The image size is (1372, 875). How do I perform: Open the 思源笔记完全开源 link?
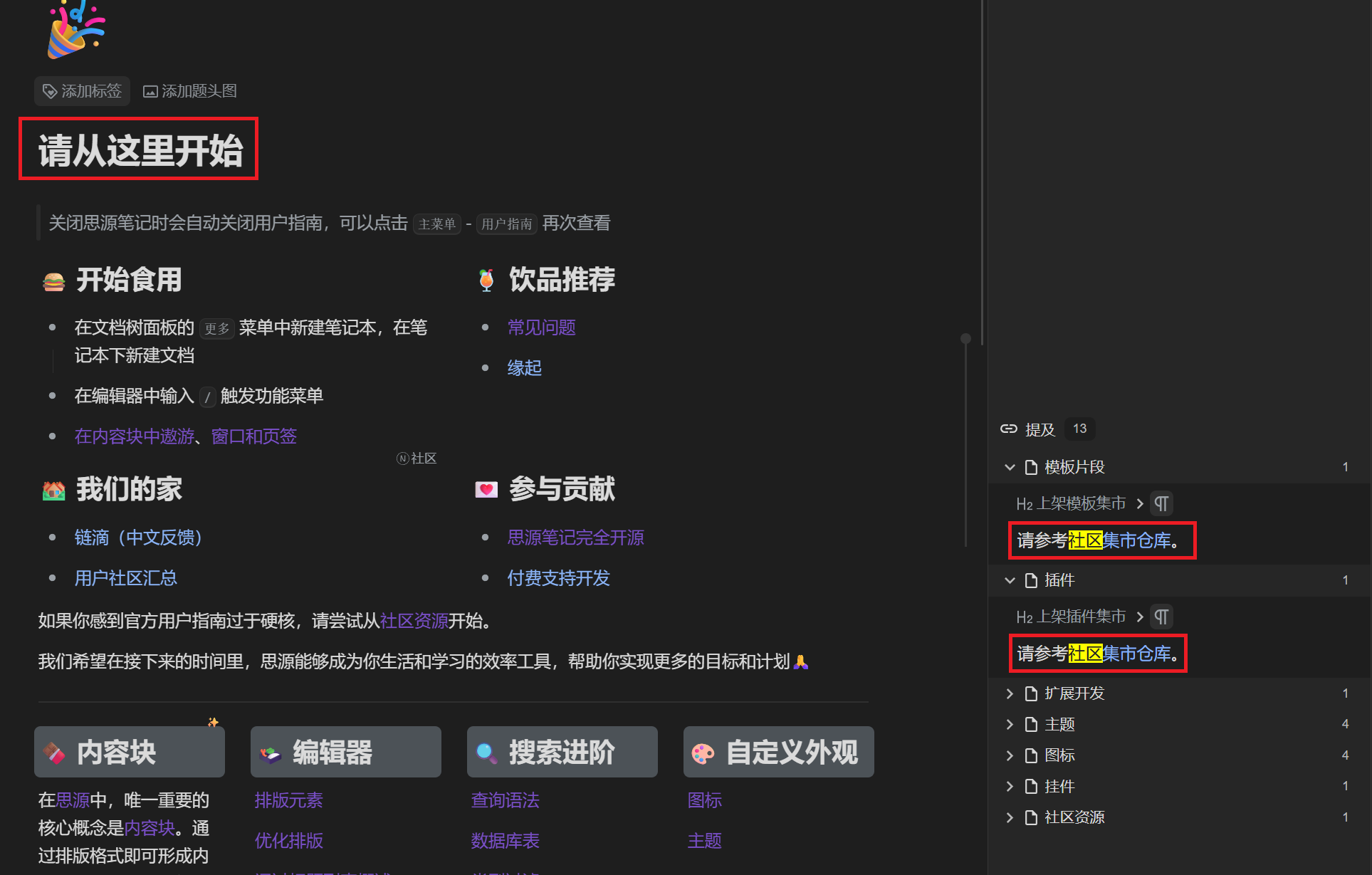click(575, 538)
